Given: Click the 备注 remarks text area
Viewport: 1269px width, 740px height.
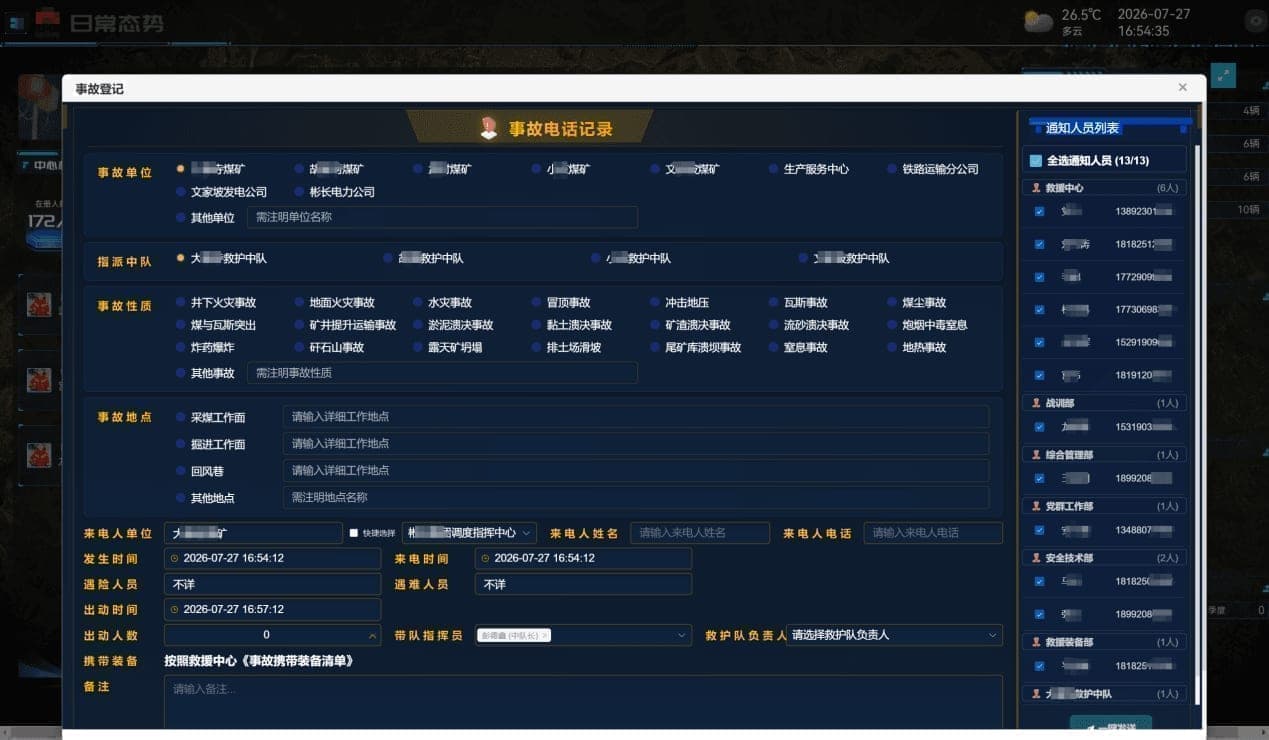Looking at the screenshot, I should tap(583, 701).
